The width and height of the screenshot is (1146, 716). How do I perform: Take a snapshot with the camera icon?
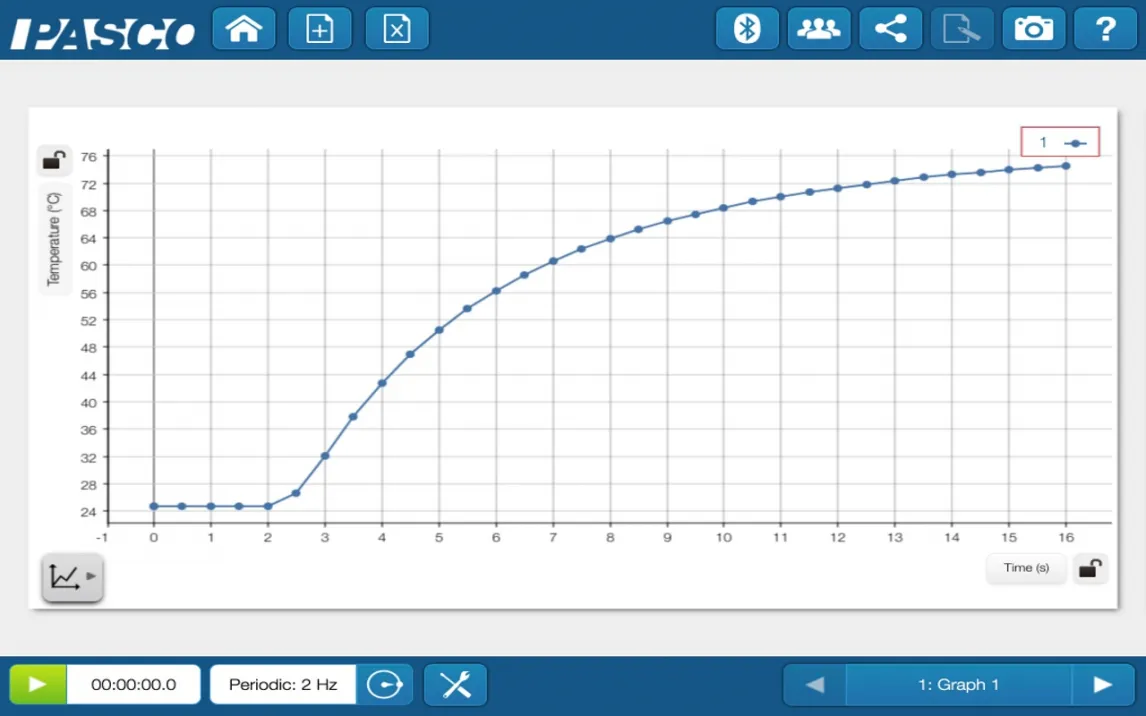(1033, 29)
